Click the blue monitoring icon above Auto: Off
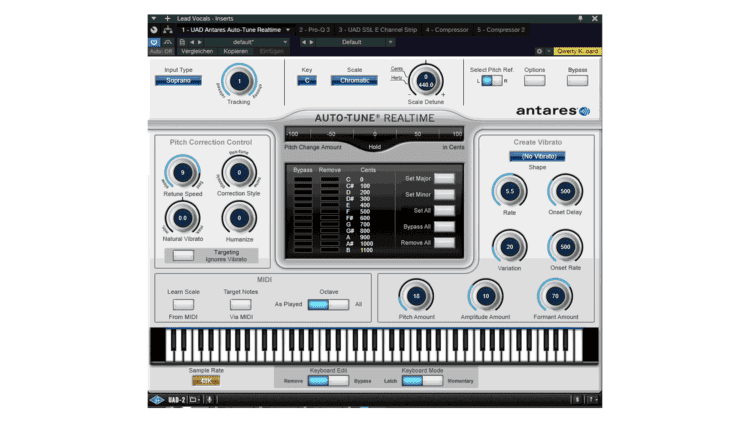Image resolution: width=750 pixels, height=422 pixels. tap(154, 42)
